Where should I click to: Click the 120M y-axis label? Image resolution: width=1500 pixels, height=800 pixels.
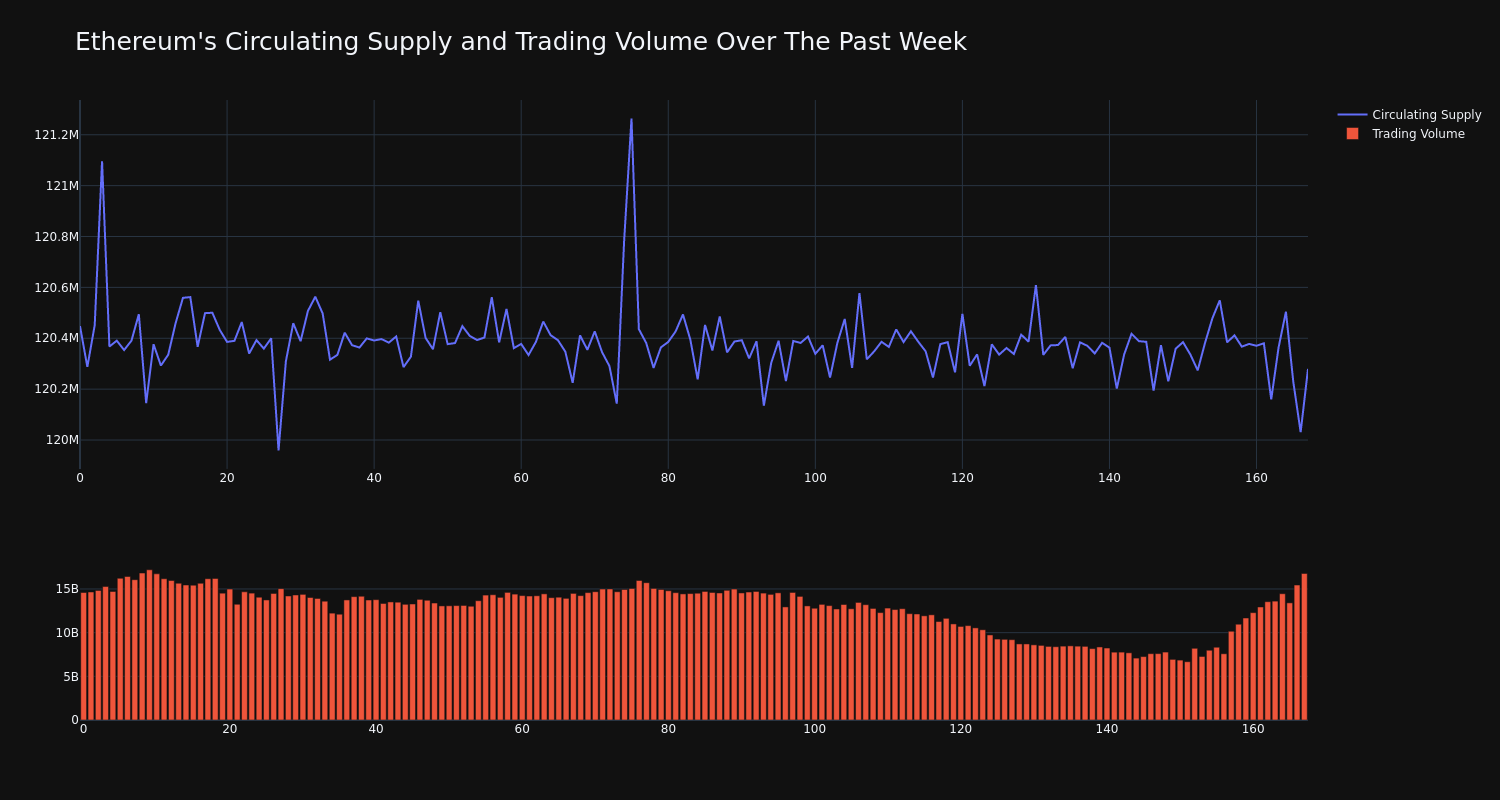(x=62, y=440)
